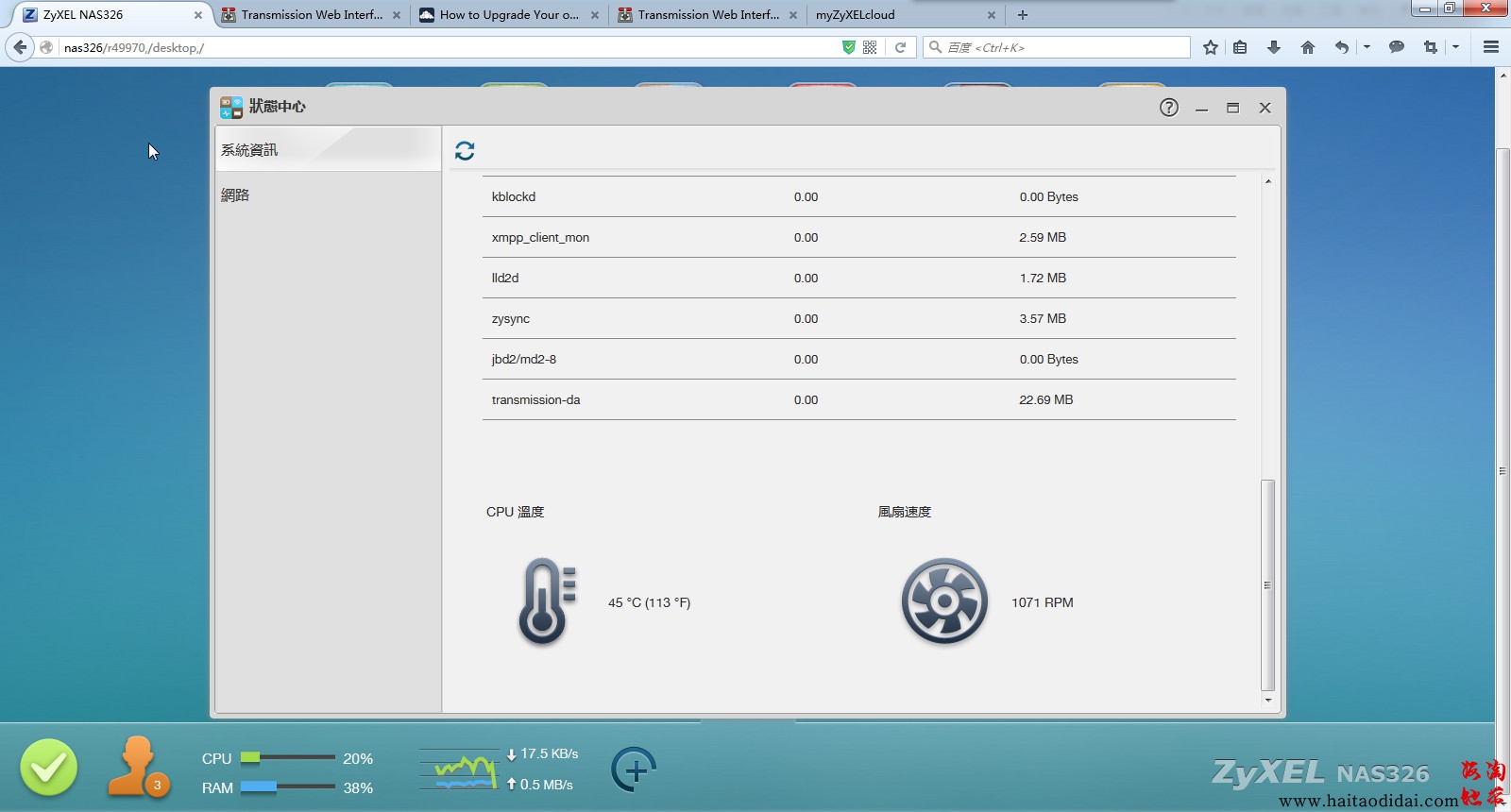The height and width of the screenshot is (812, 1511).
Task: Open the help question mark icon
Action: [1169, 108]
